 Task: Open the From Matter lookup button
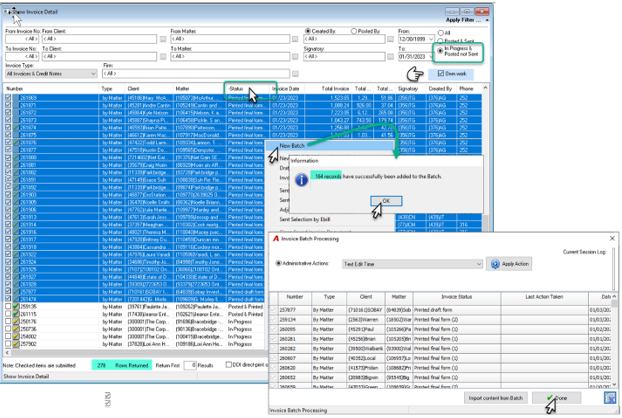pyautogui.click(x=295, y=39)
